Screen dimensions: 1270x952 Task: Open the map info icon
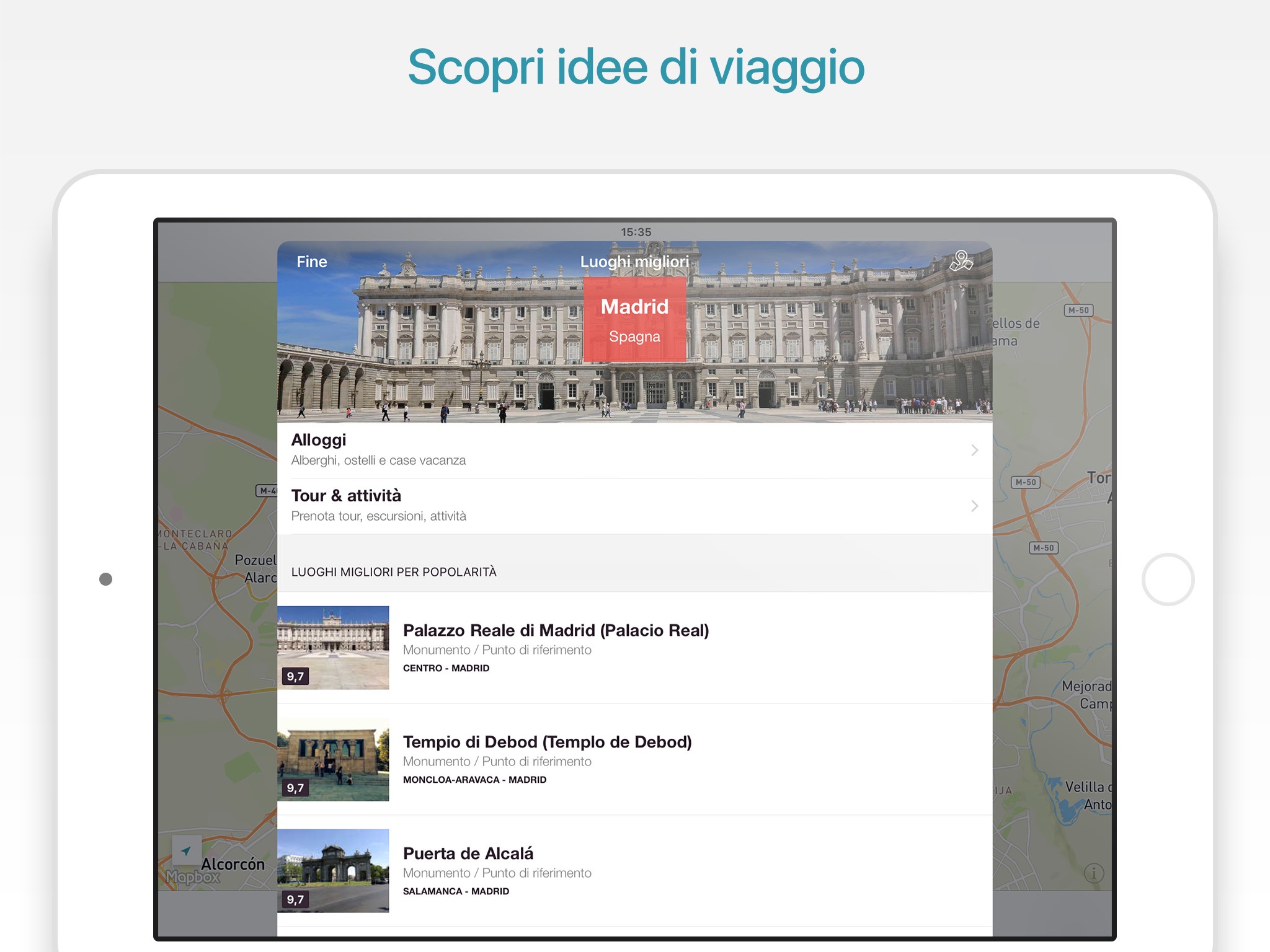pyautogui.click(x=1094, y=873)
